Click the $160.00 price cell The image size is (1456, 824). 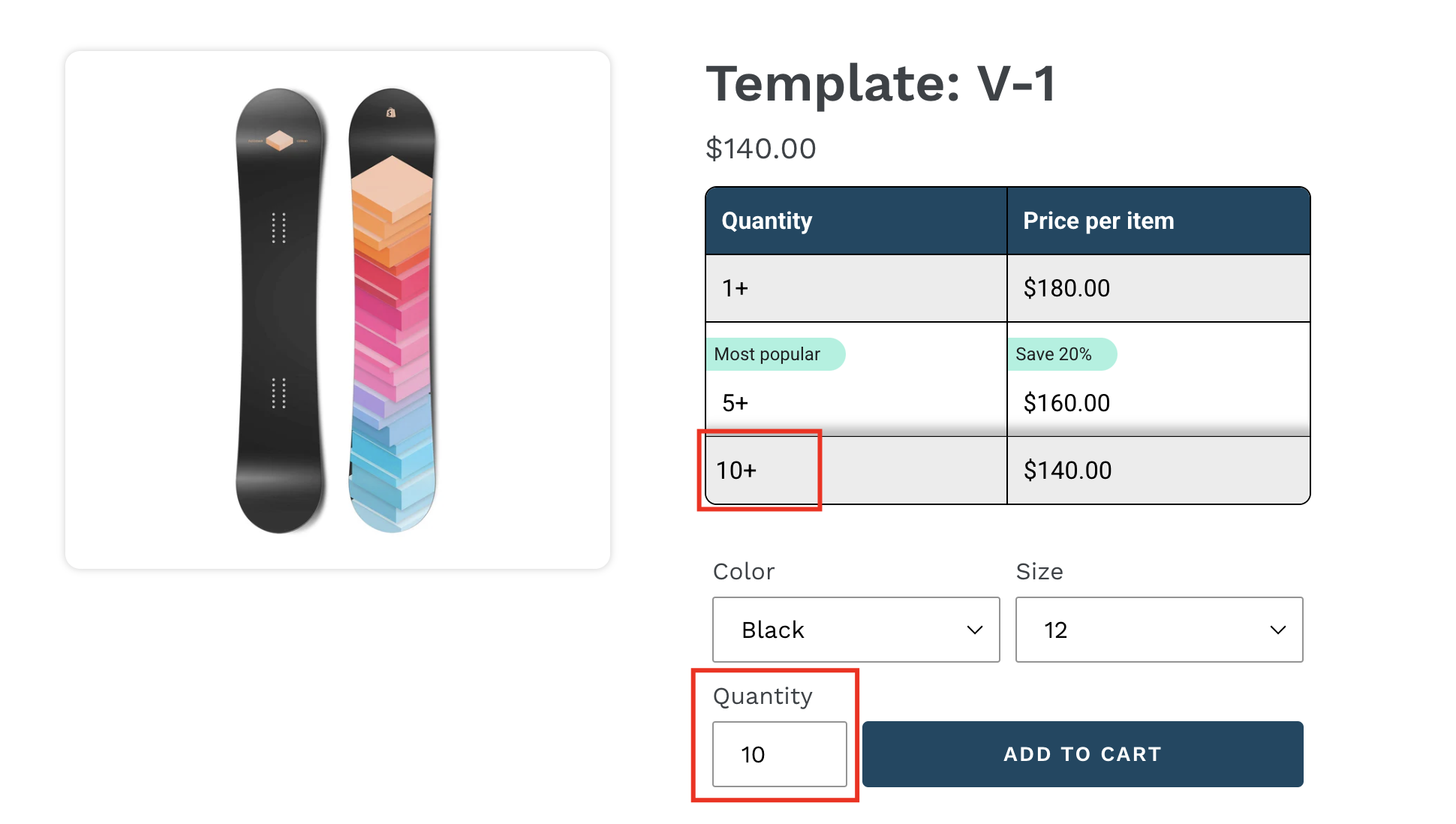coord(1066,403)
